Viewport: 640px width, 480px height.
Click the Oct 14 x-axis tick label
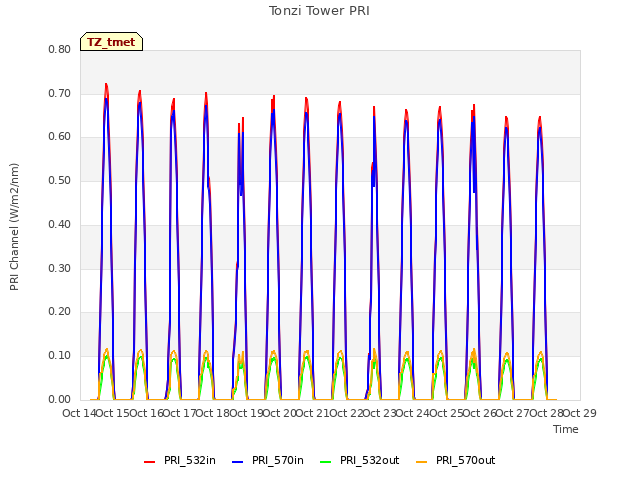pos(79,413)
